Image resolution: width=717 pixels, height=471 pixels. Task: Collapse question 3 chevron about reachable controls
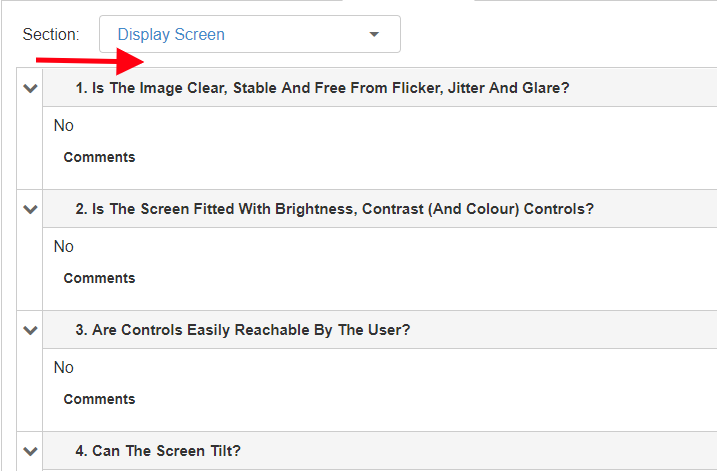pyautogui.click(x=30, y=330)
